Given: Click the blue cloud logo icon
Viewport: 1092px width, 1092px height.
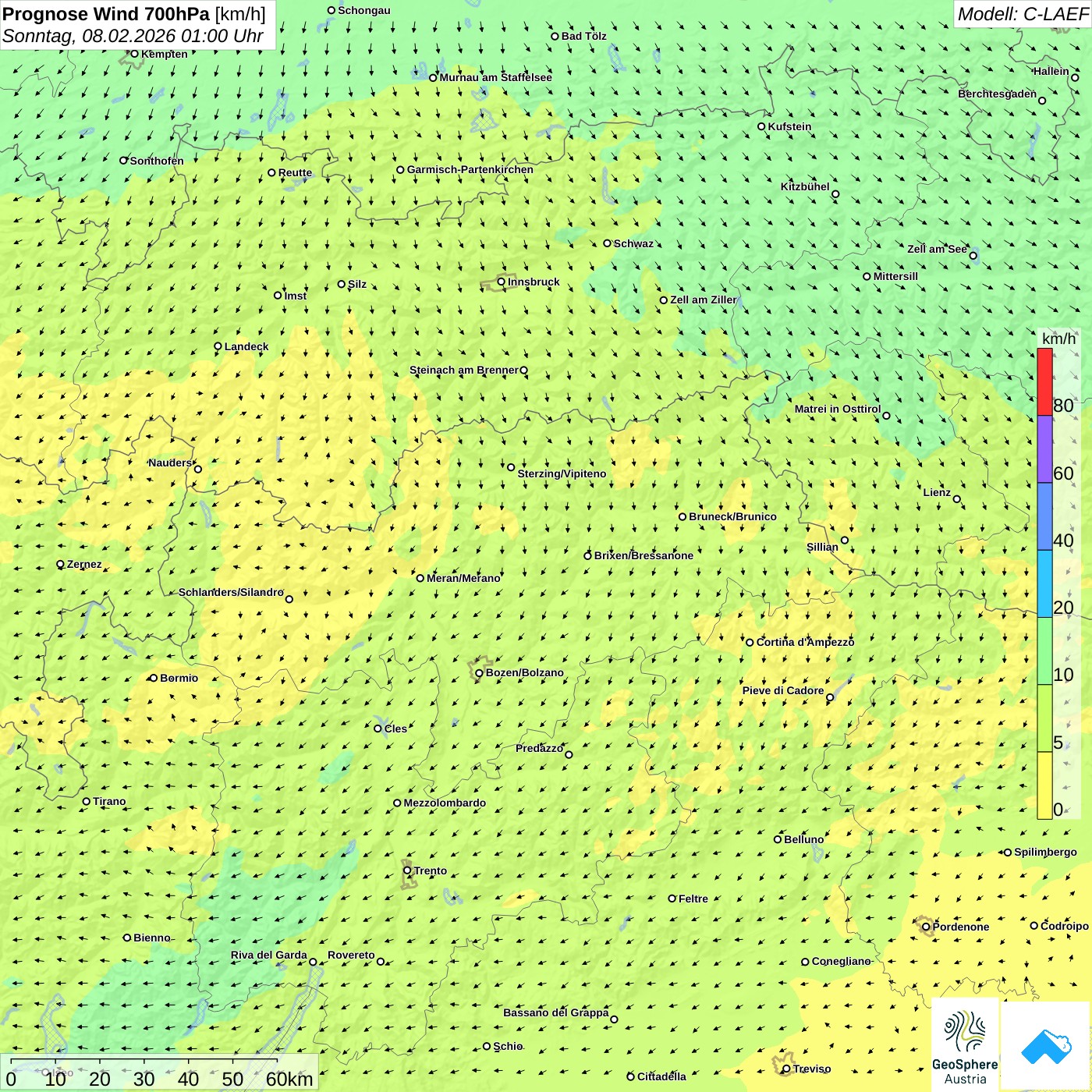Looking at the screenshot, I should [x=1046, y=1046].
